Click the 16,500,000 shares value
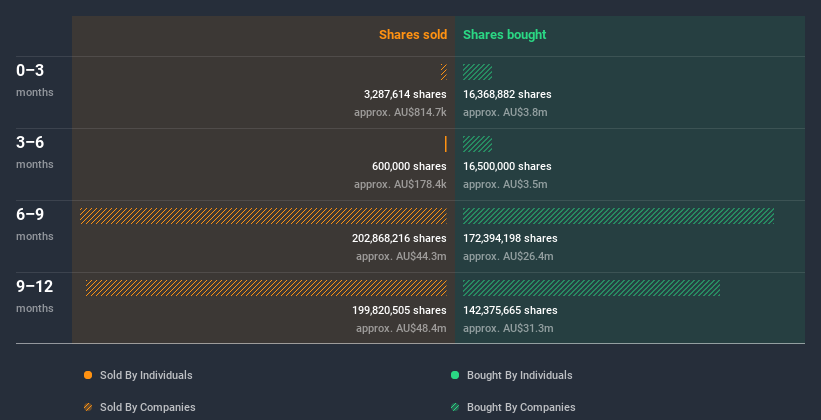Viewport: 821px width, 420px height. pos(507,166)
